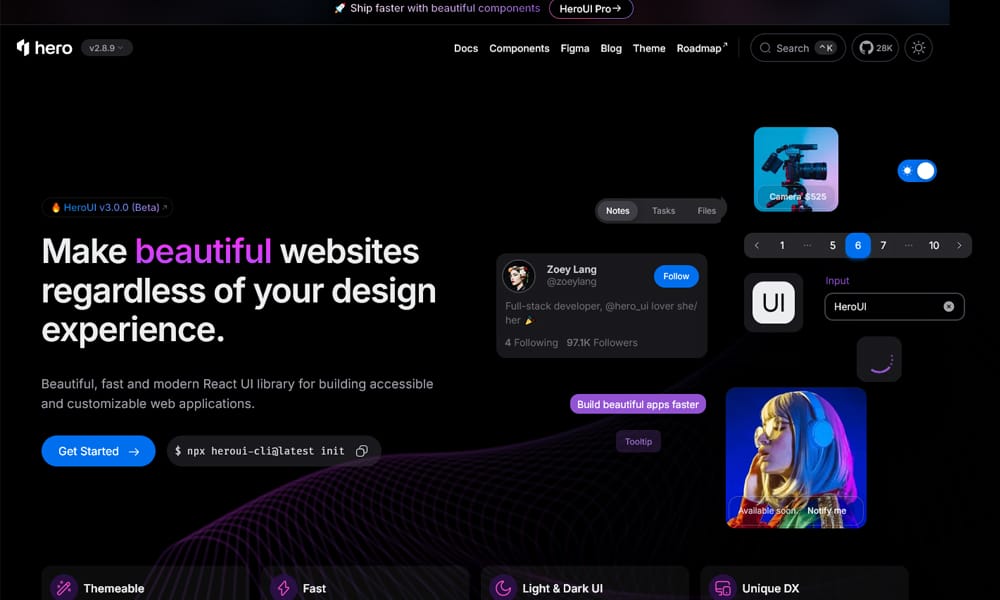This screenshot has width=1000, height=600.
Task: Switch theme with the sun icon
Action: click(x=918, y=48)
